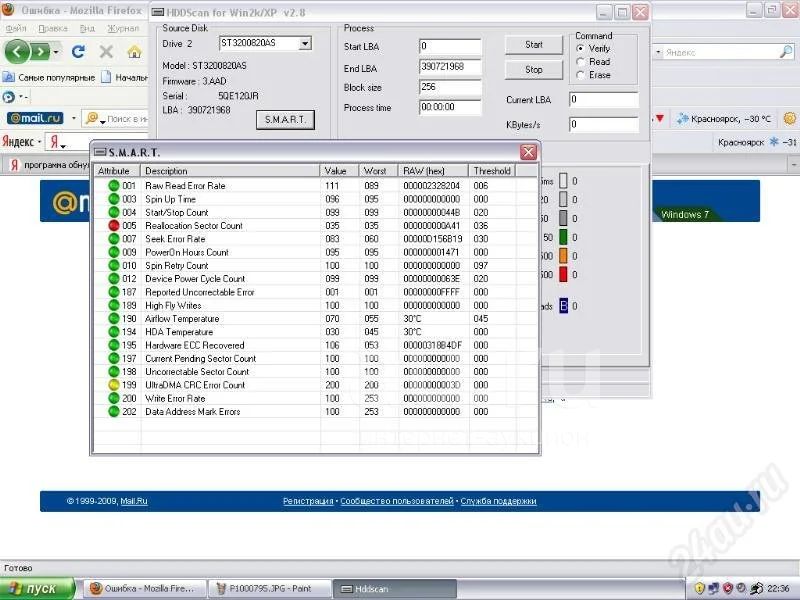Open Yandex search engine dropdown arrow
The width and height of the screenshot is (800, 600).
[x=659, y=52]
